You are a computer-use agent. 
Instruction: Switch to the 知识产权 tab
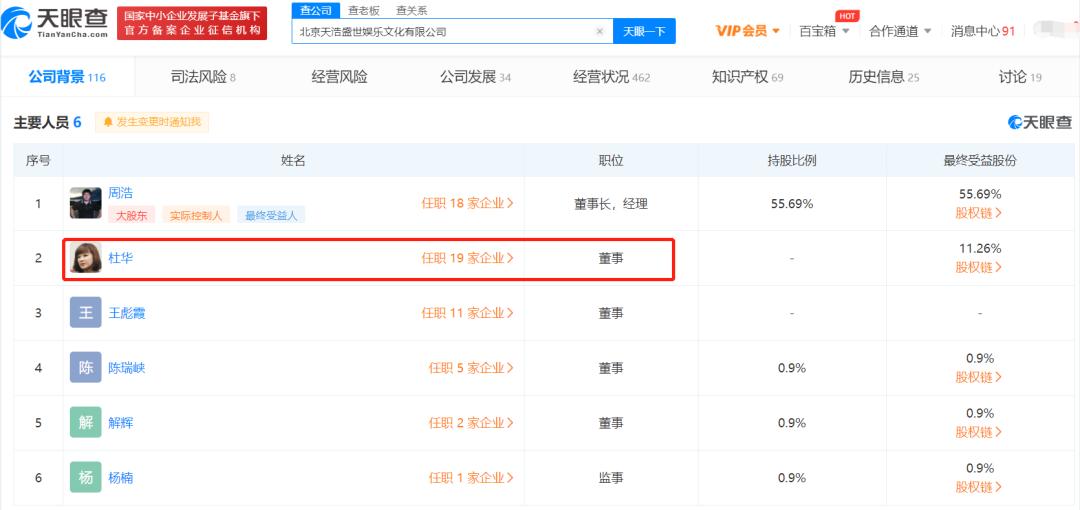point(747,77)
